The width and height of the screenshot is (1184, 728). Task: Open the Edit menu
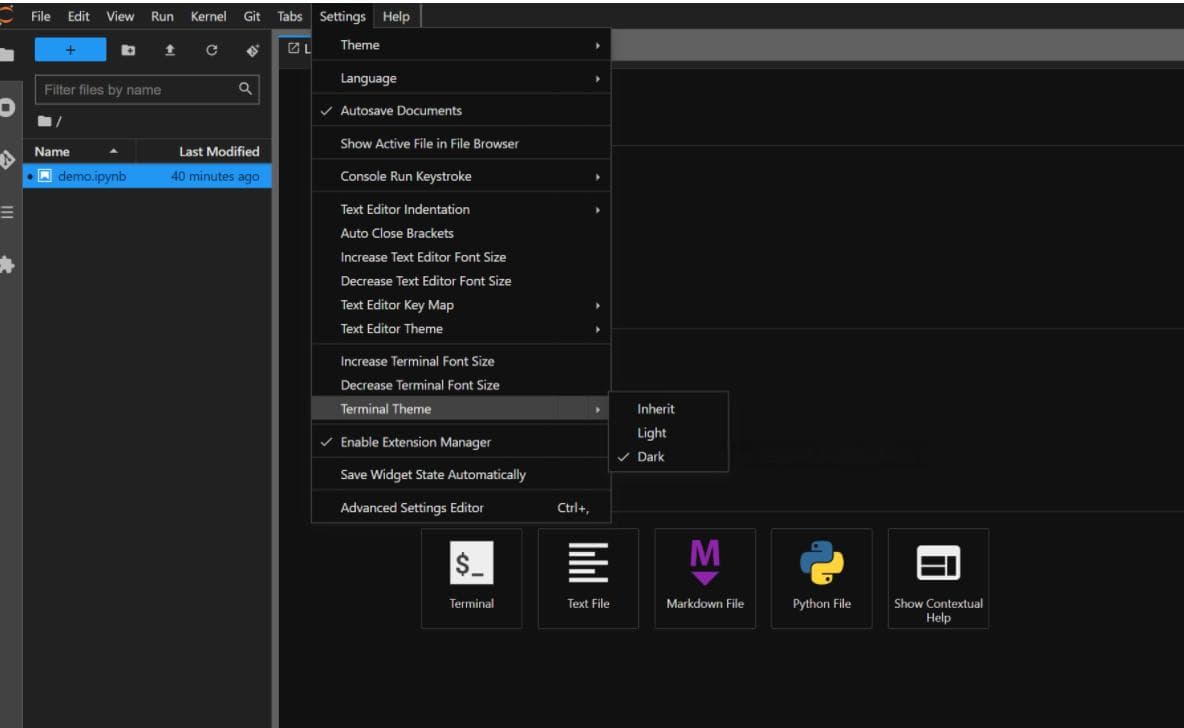[x=79, y=16]
